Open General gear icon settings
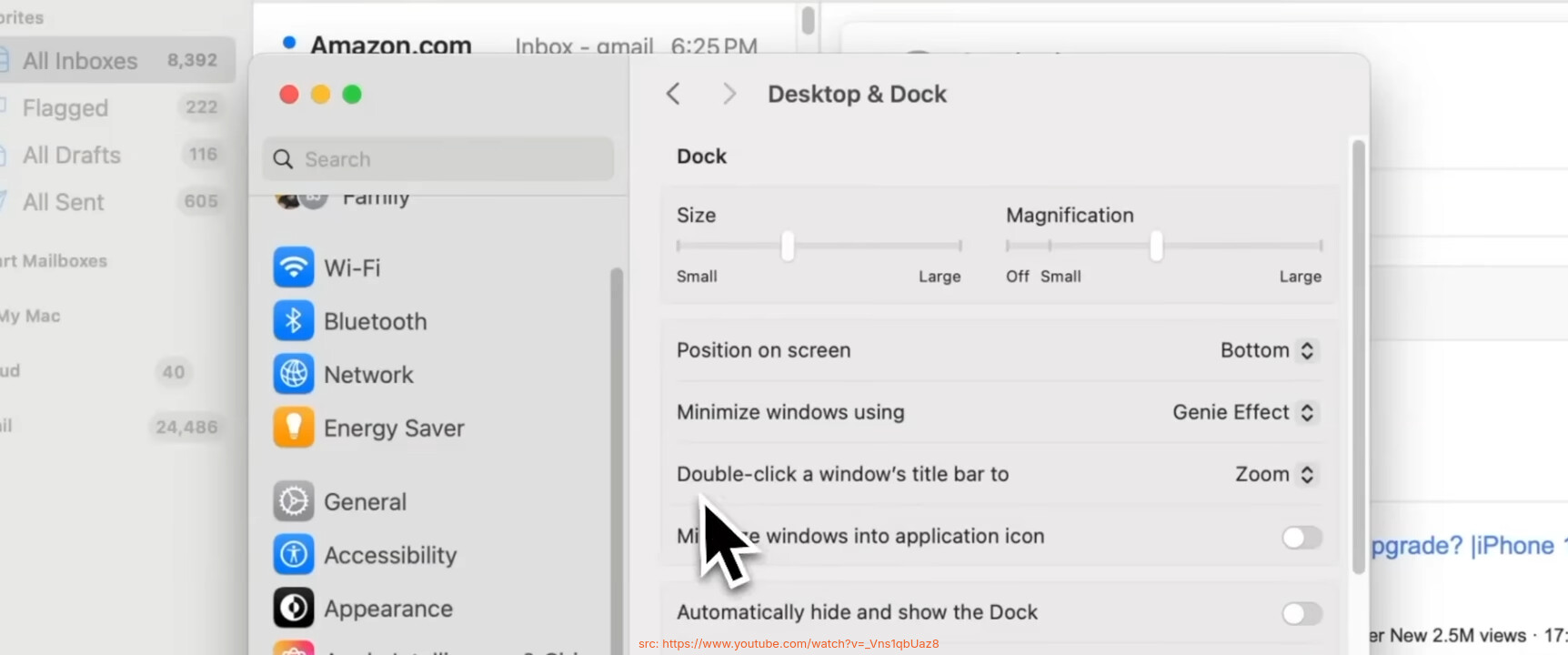This screenshot has height=655, width=1568. pos(294,501)
